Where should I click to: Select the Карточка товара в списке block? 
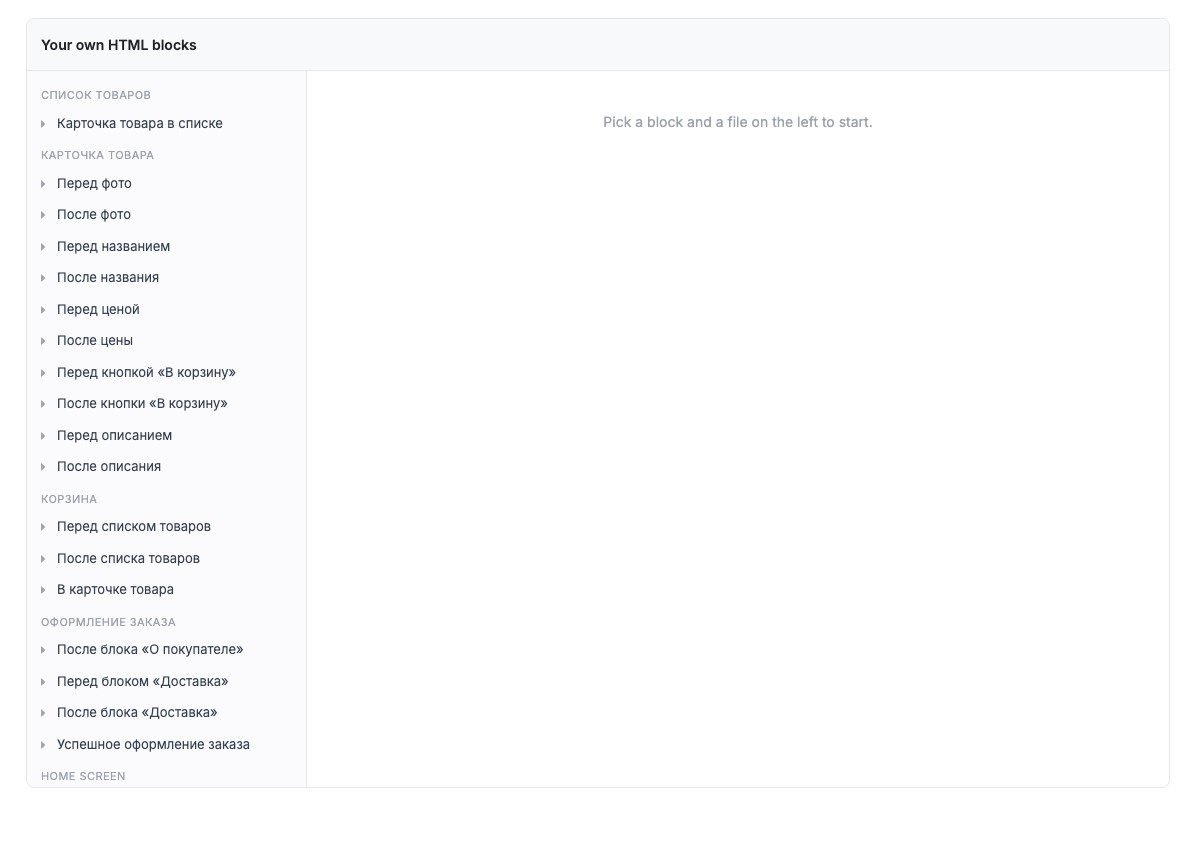point(140,124)
